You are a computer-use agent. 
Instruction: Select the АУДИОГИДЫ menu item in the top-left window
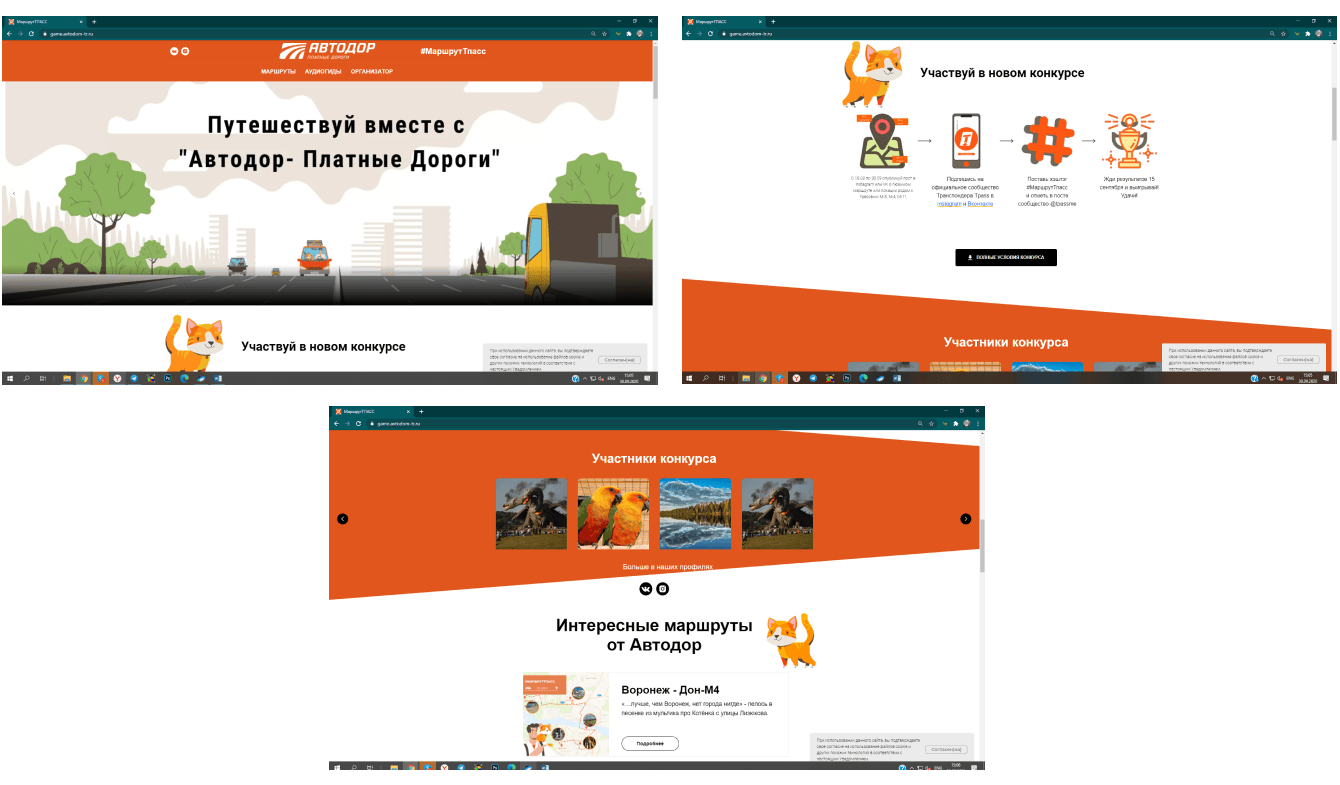[x=323, y=72]
